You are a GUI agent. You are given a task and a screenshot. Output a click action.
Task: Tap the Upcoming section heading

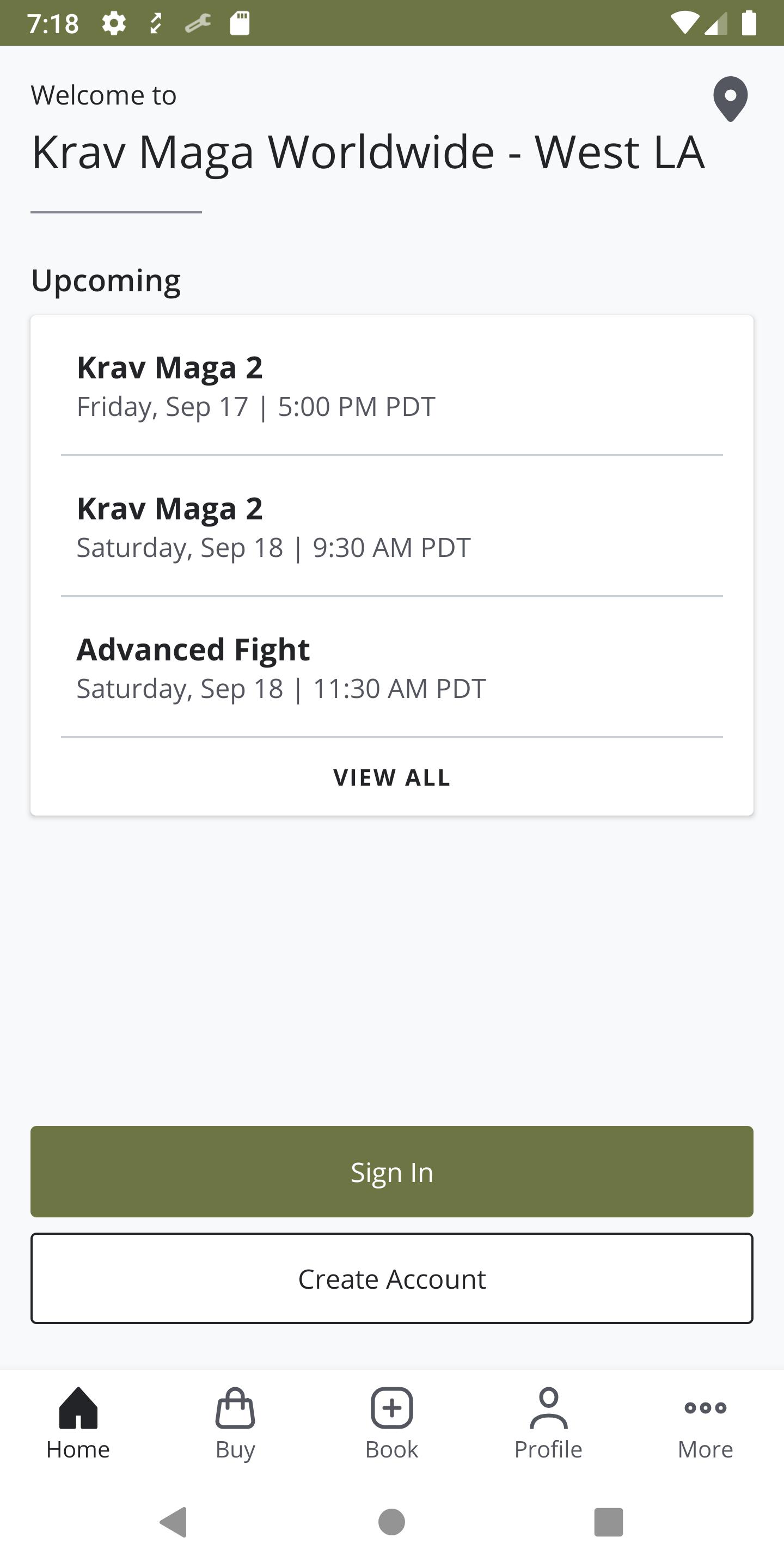106,280
